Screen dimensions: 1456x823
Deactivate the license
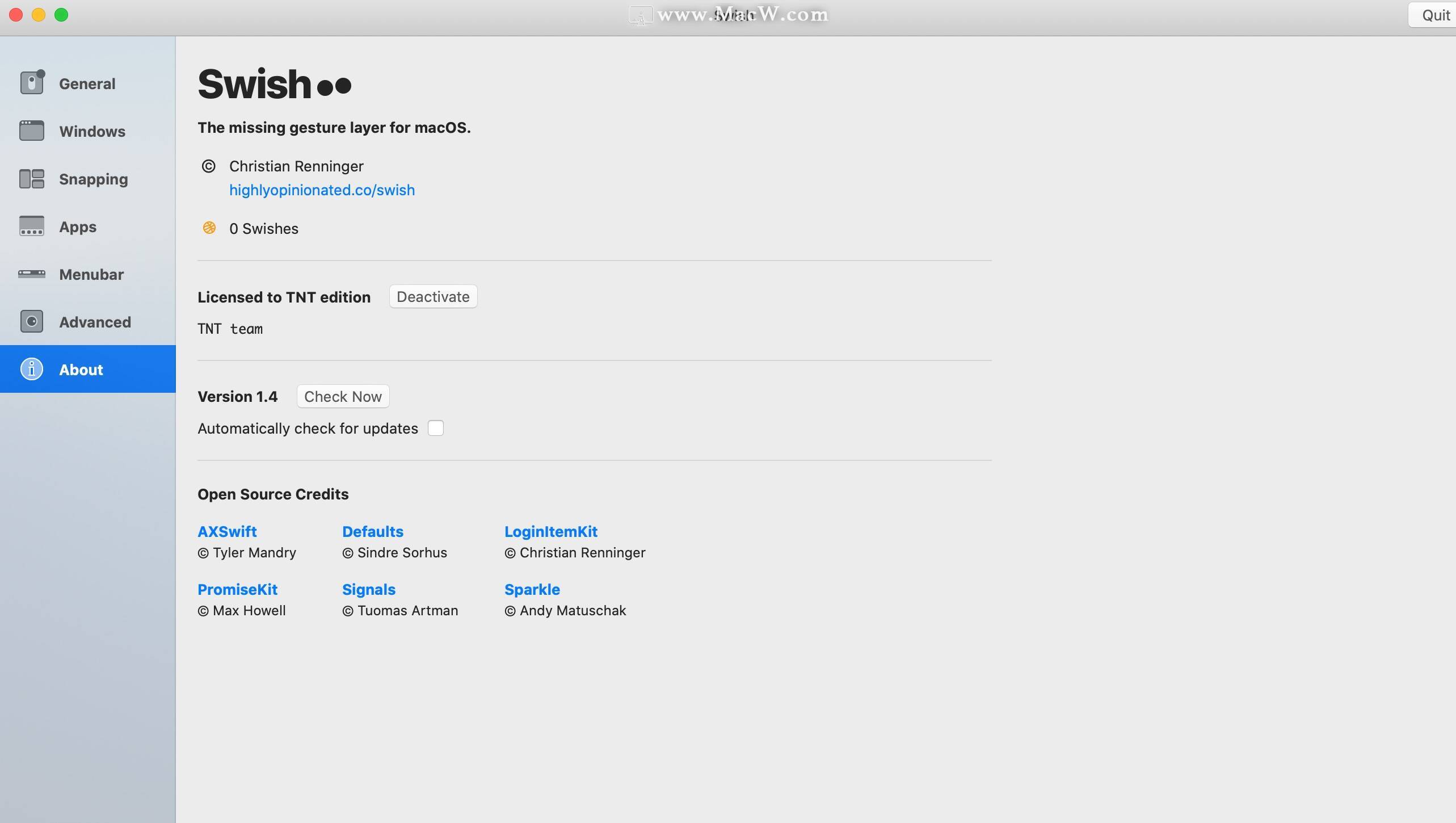433,297
